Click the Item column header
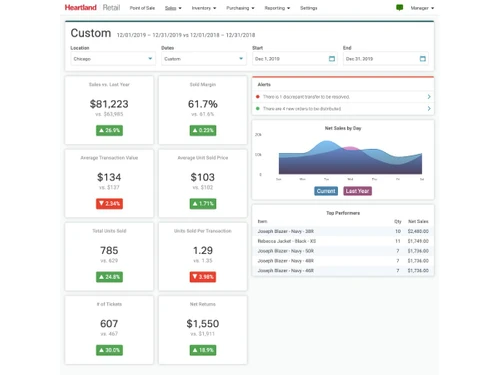Screen dimensions: 500x375 [x=262, y=221]
